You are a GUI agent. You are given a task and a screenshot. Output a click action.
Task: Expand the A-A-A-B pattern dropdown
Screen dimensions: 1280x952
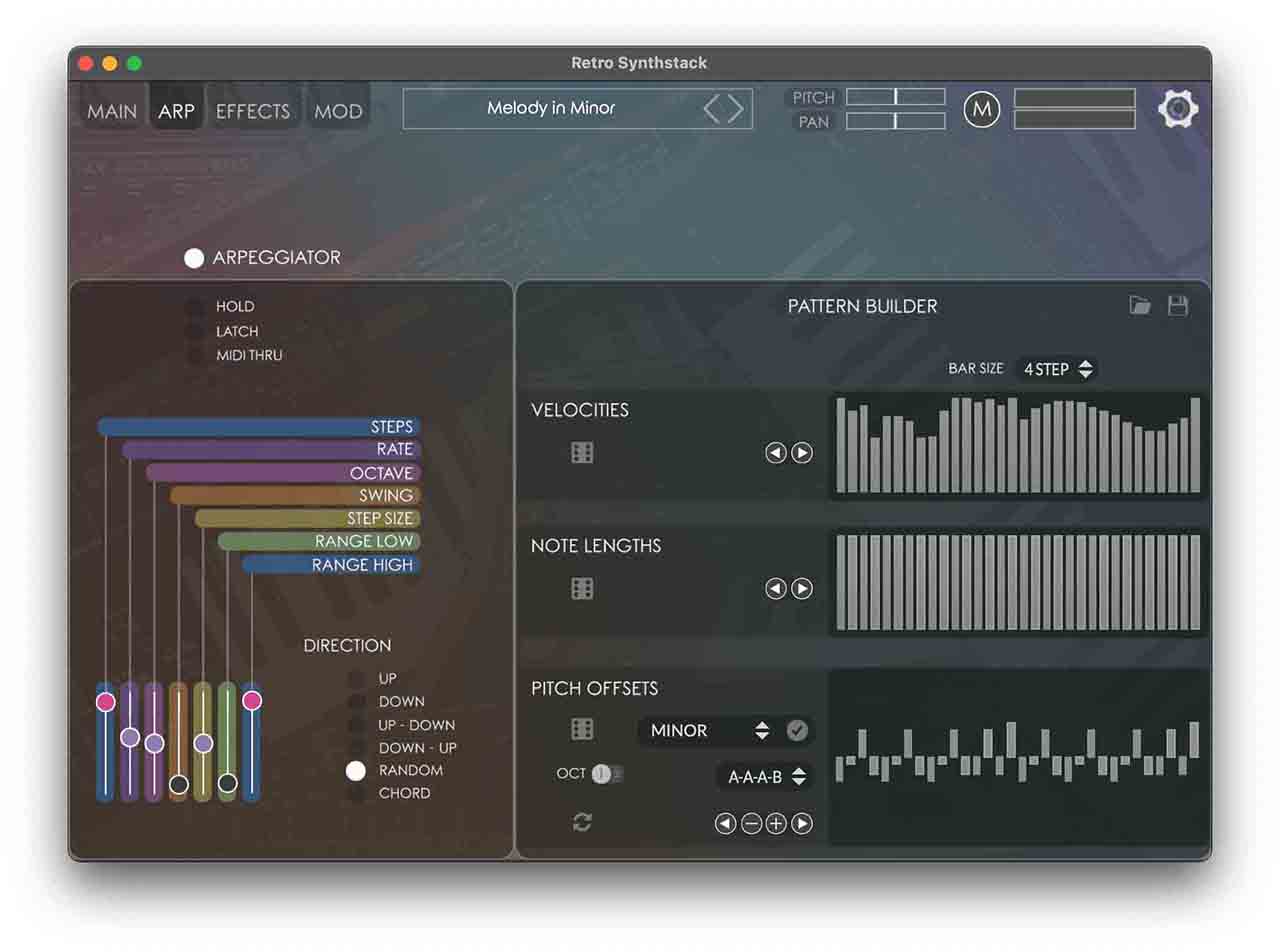766,776
